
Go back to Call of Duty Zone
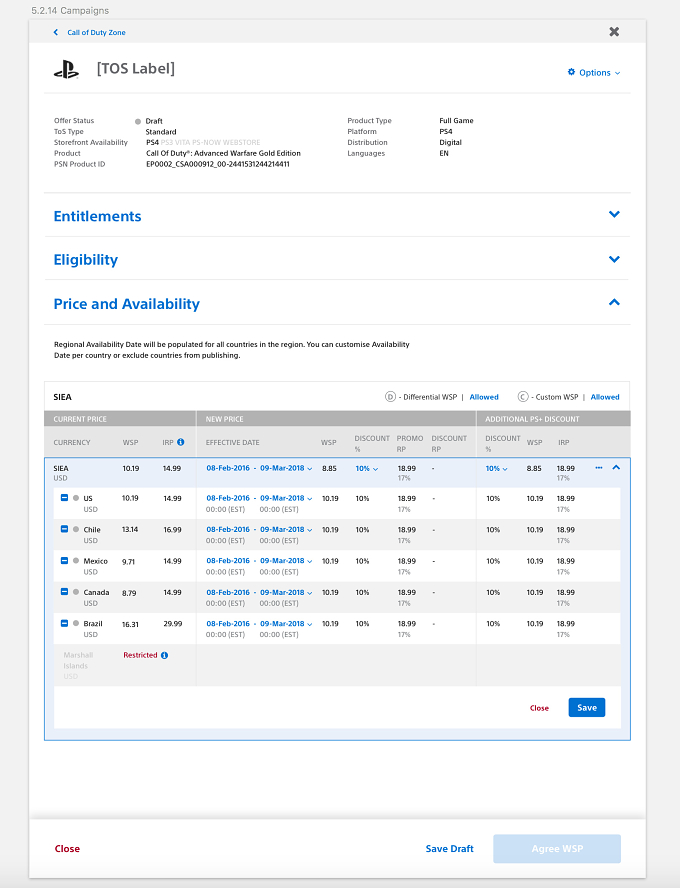(96, 32)
